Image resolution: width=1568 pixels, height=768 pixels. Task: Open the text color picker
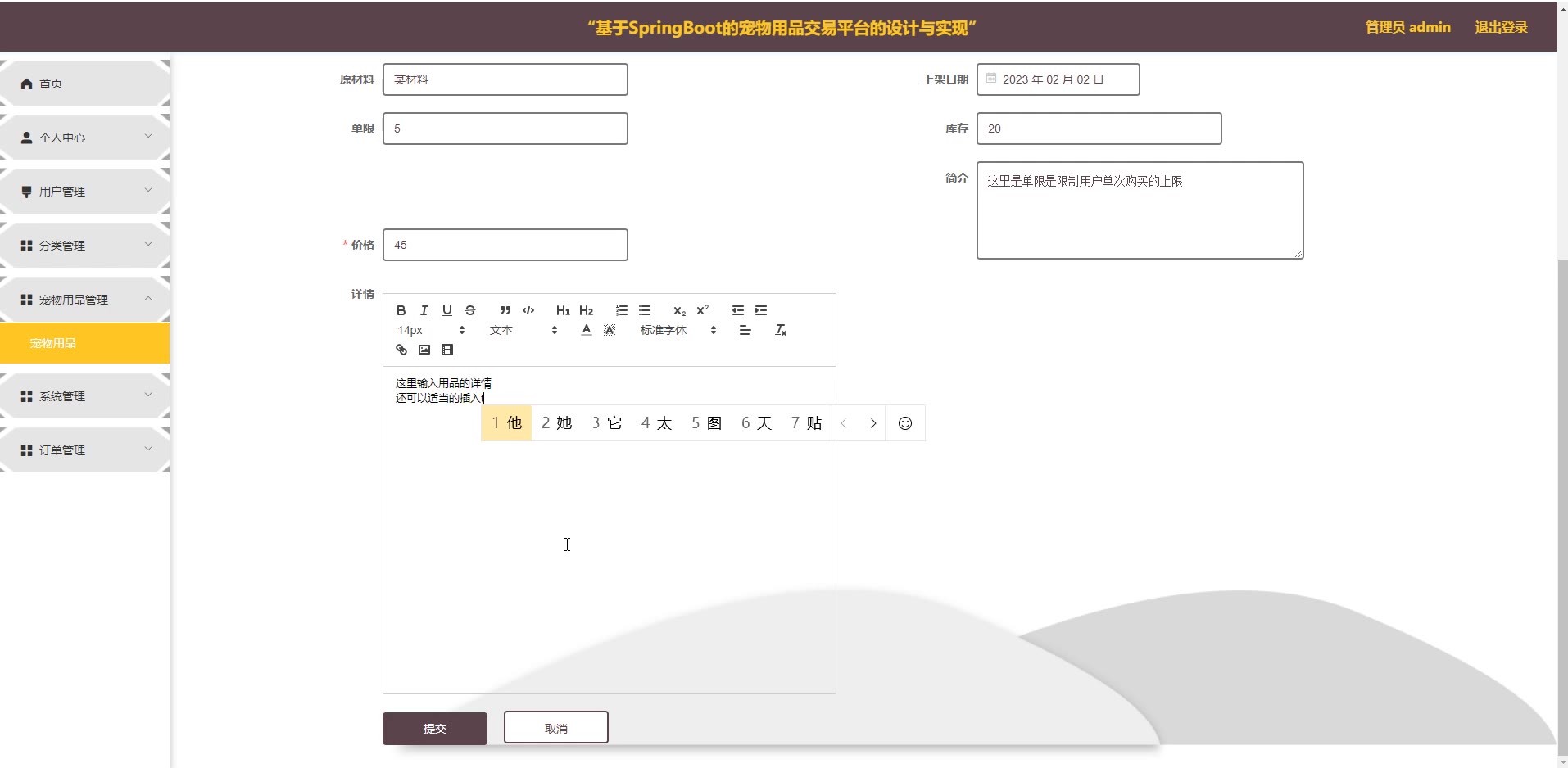tap(587, 330)
